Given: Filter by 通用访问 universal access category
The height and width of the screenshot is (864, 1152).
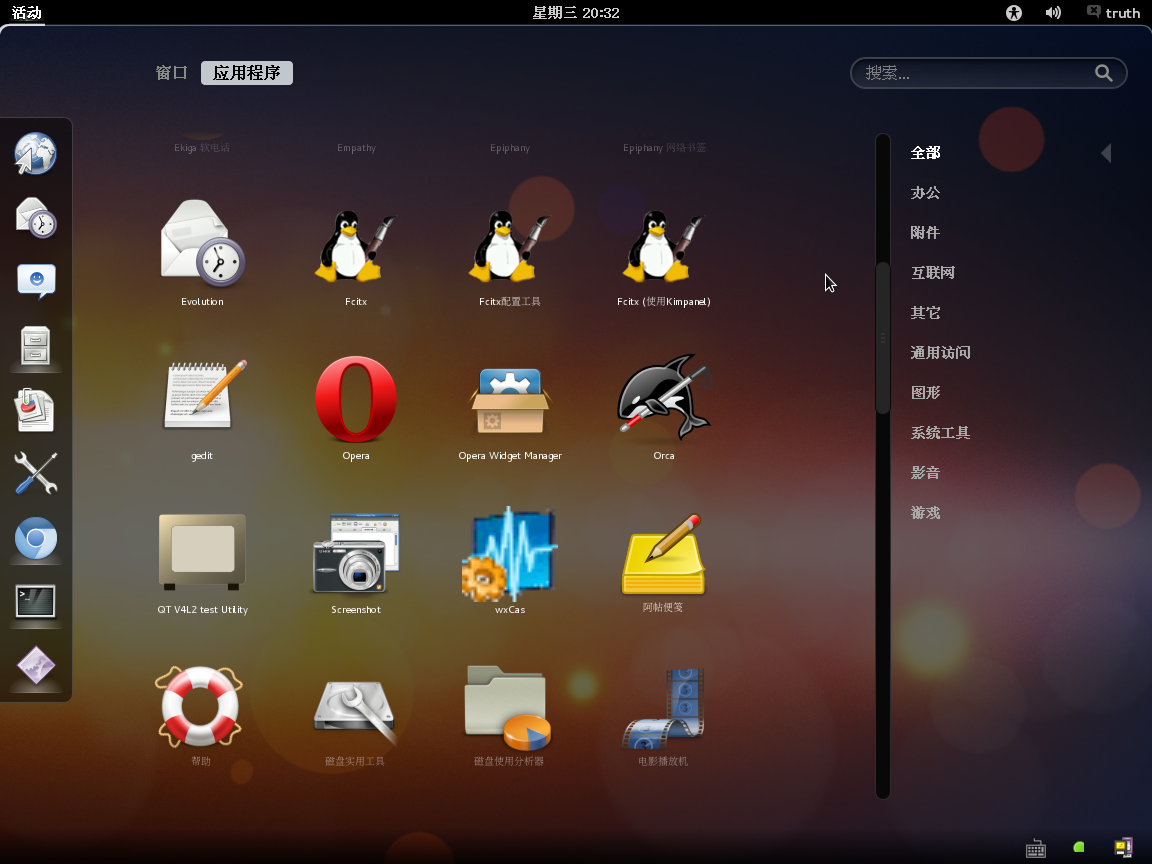Looking at the screenshot, I should [940, 353].
